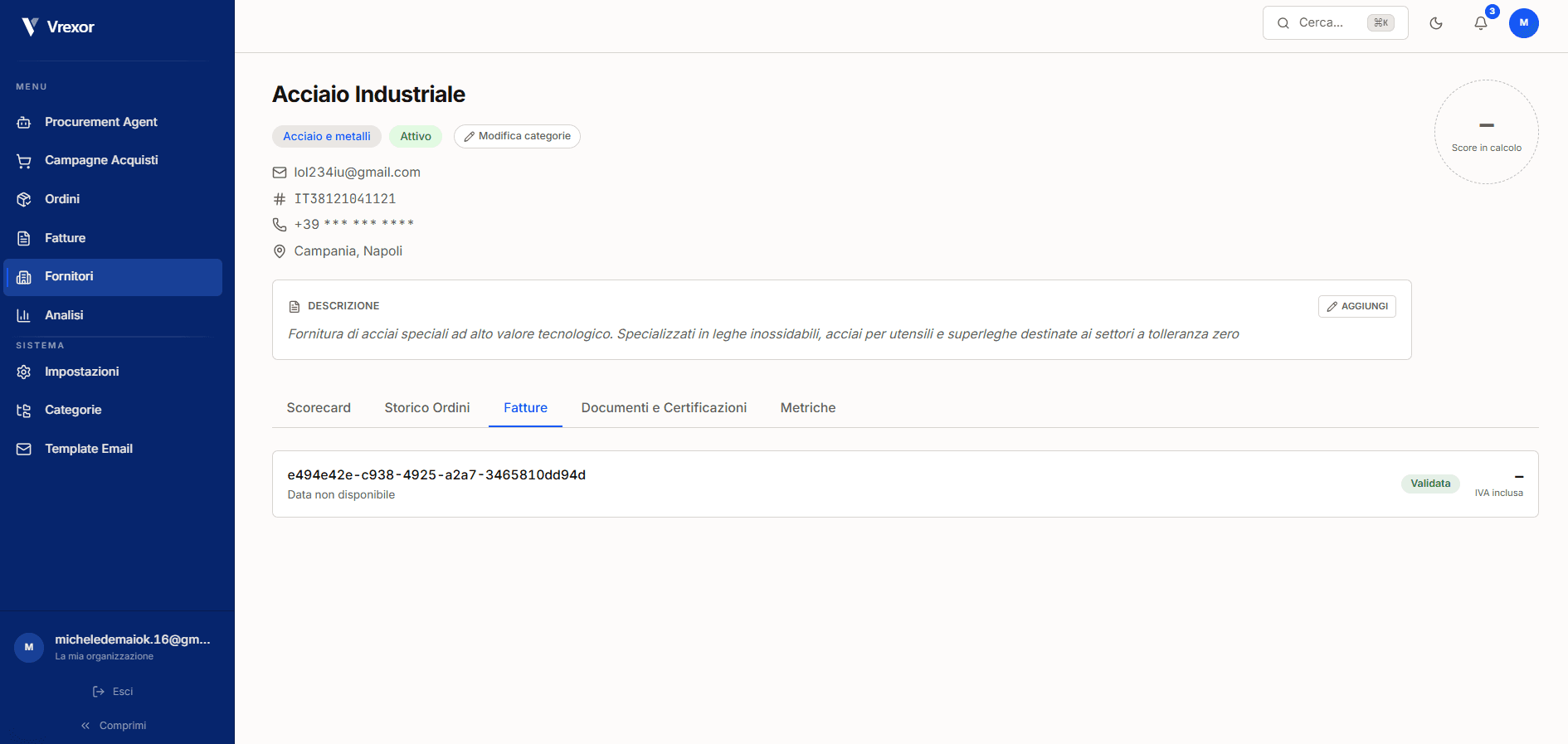1568x744 pixels.
Task: Open Template Email page
Action: [x=113, y=449]
